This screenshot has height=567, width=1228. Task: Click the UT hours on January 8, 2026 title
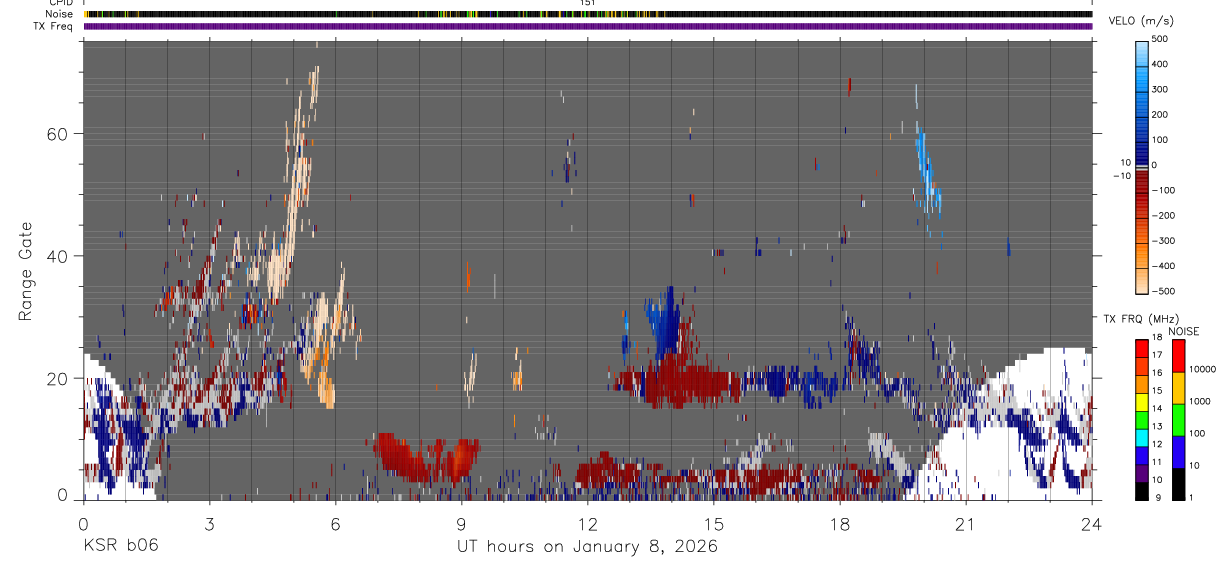[x=587, y=547]
